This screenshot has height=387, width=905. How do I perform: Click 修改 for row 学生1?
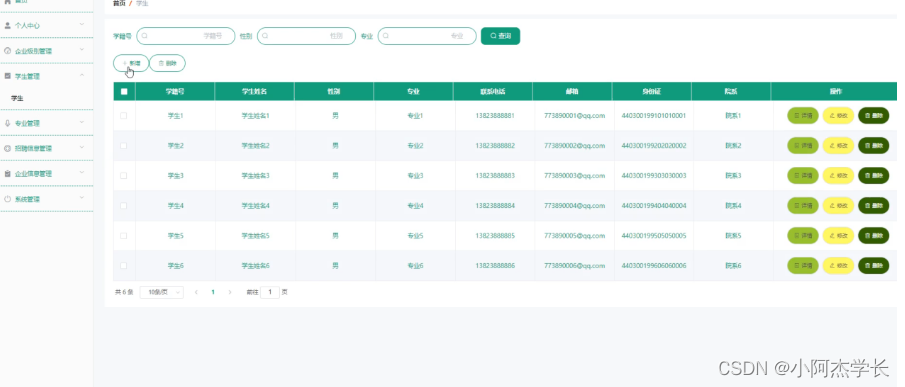coord(838,115)
